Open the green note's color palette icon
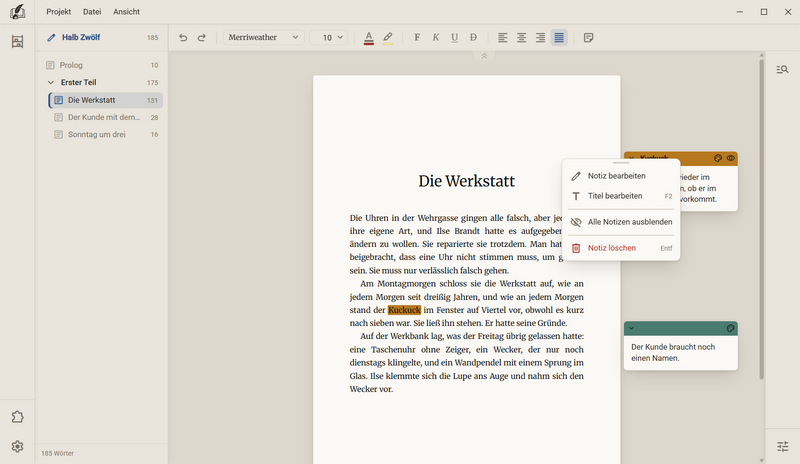Viewport: 800px width, 464px height. 731,328
